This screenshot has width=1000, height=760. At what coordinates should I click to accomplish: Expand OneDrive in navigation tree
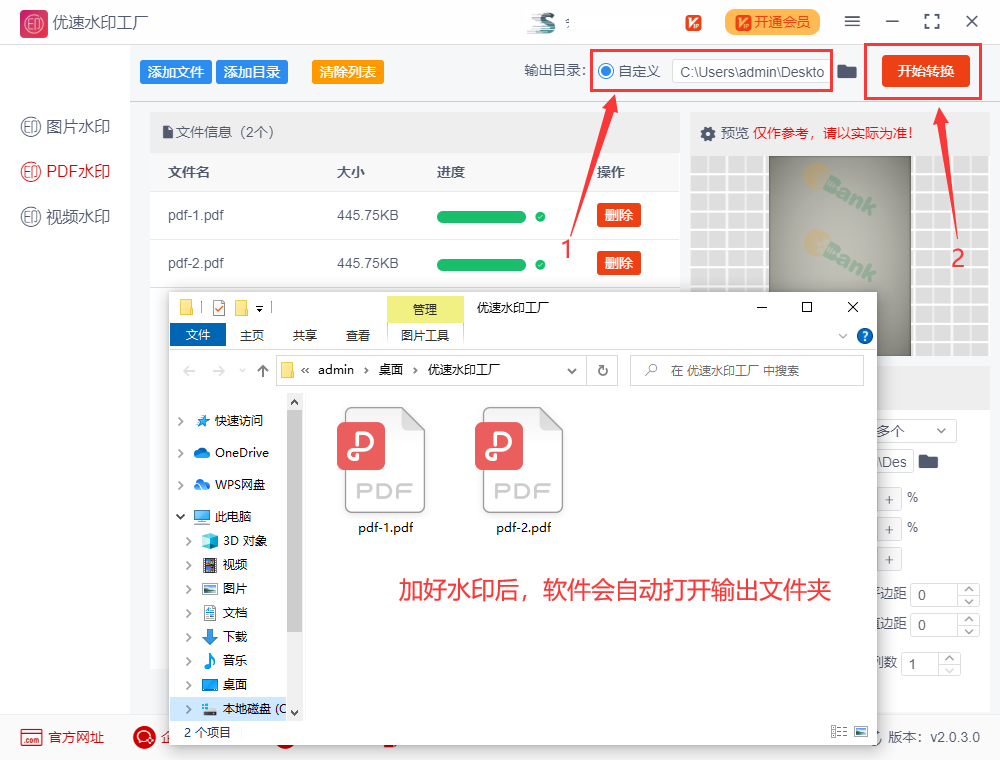[x=180, y=453]
